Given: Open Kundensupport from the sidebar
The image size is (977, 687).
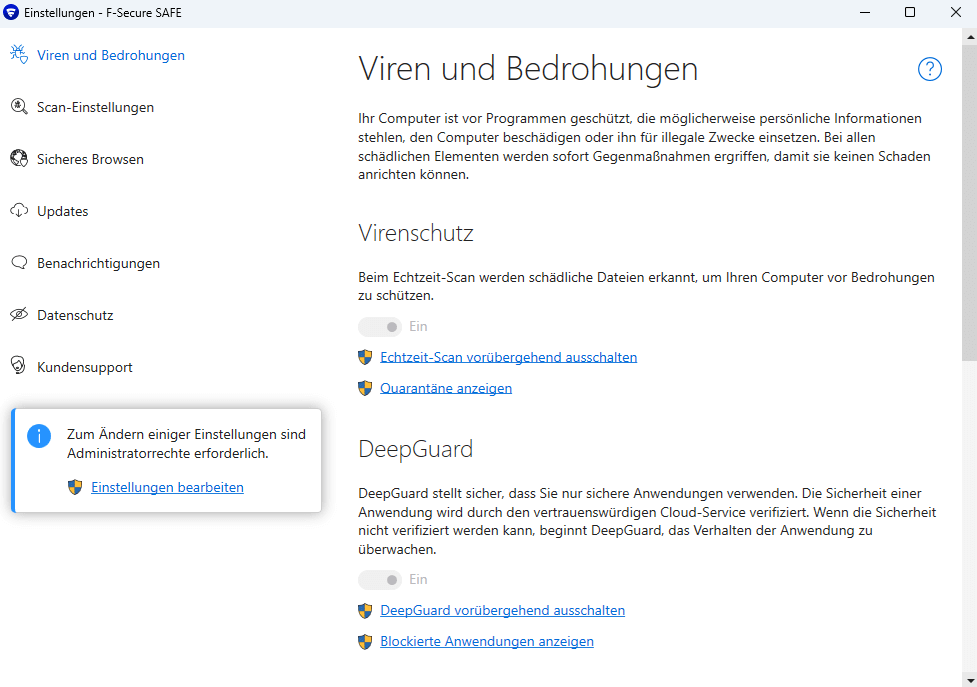Looking at the screenshot, I should pos(85,367).
